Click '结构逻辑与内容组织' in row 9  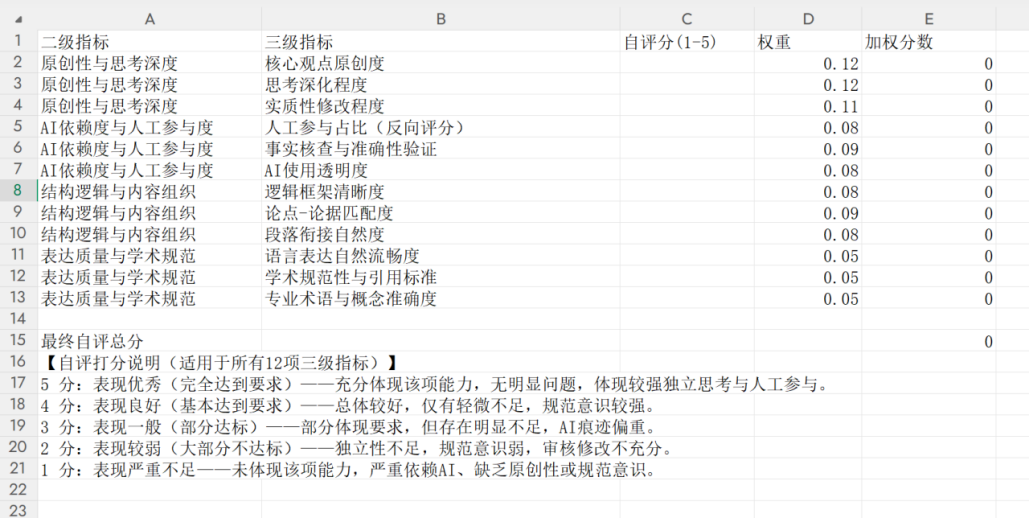(x=150, y=213)
